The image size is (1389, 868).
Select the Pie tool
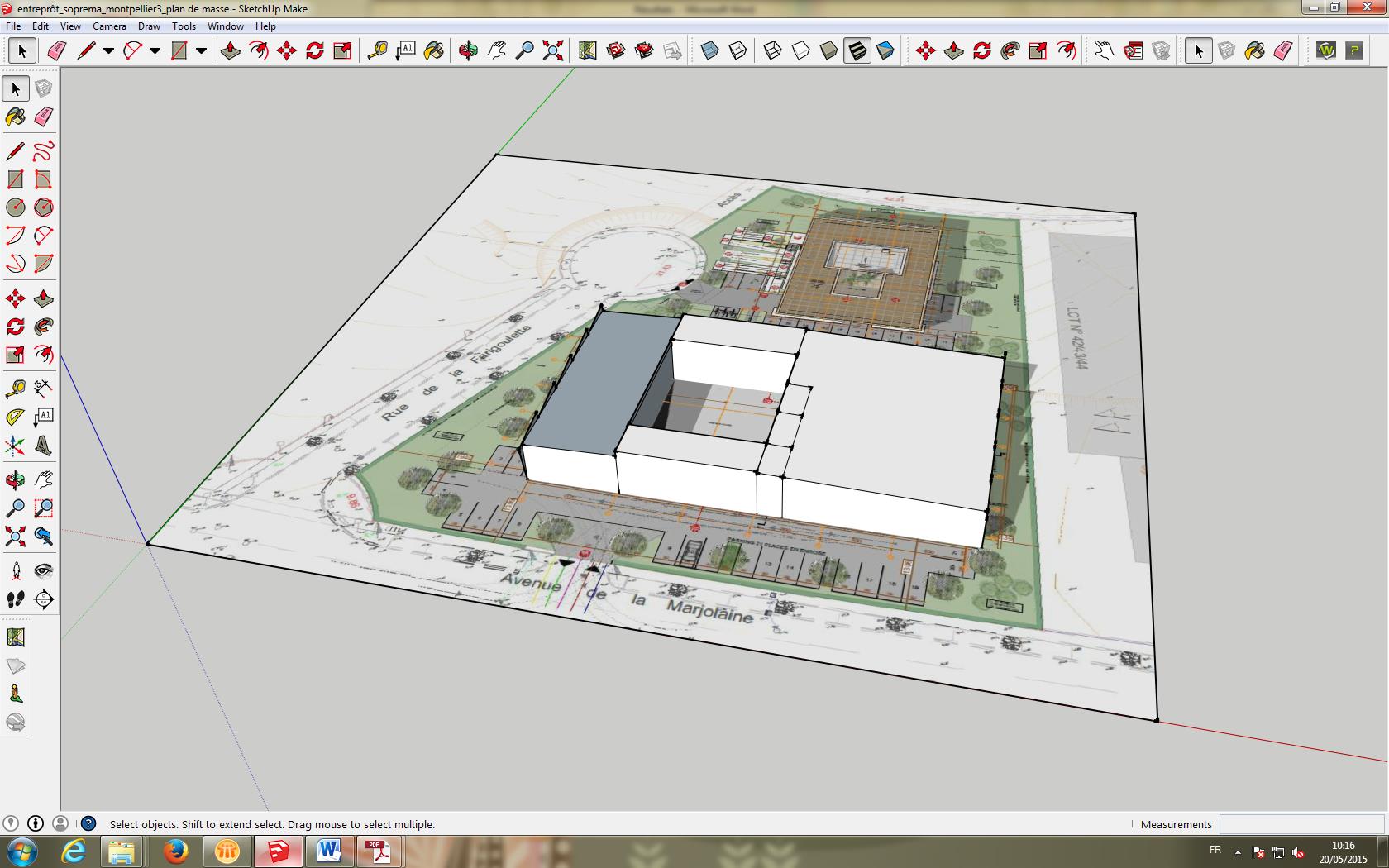tap(44, 264)
